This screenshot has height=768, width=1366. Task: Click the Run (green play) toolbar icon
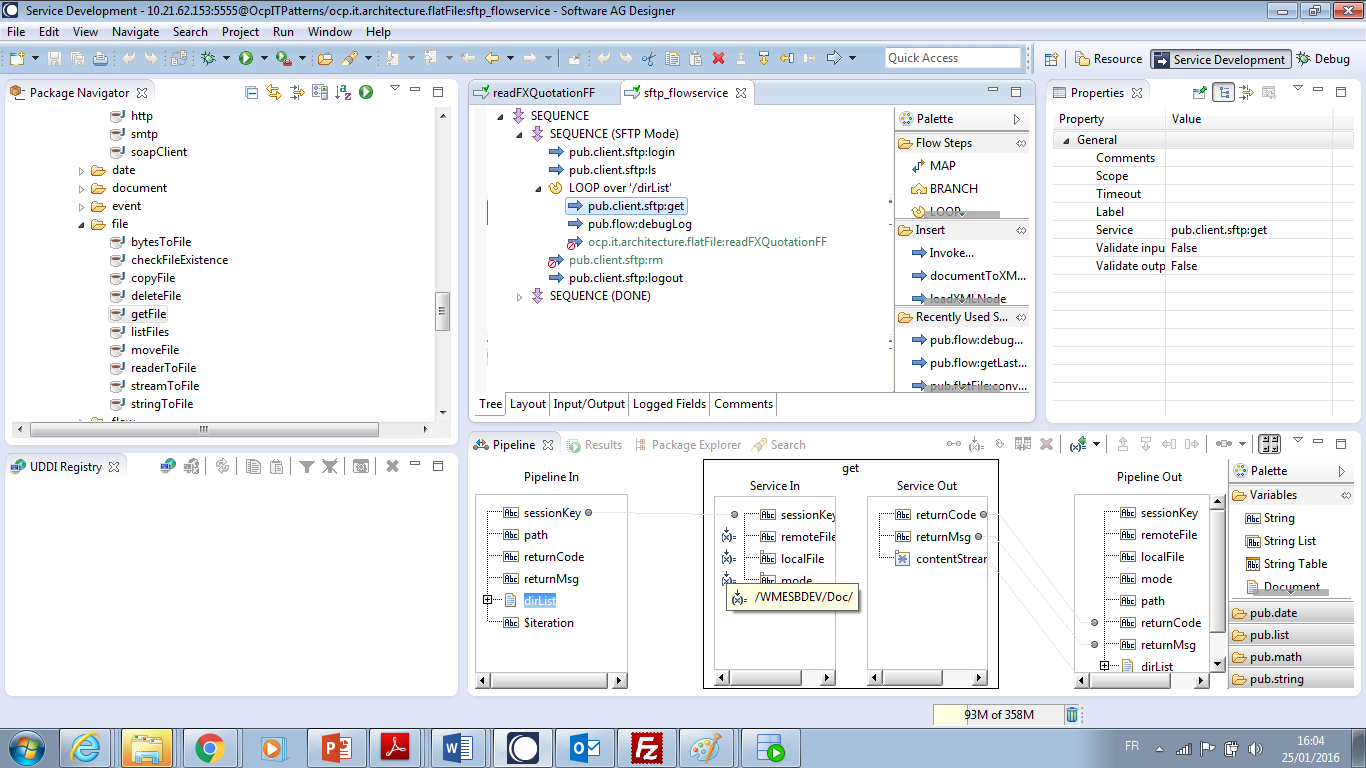click(x=246, y=59)
